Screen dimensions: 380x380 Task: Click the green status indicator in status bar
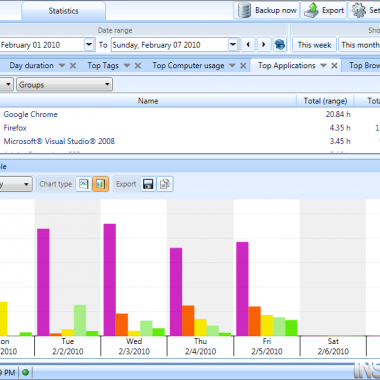click(x=26, y=372)
